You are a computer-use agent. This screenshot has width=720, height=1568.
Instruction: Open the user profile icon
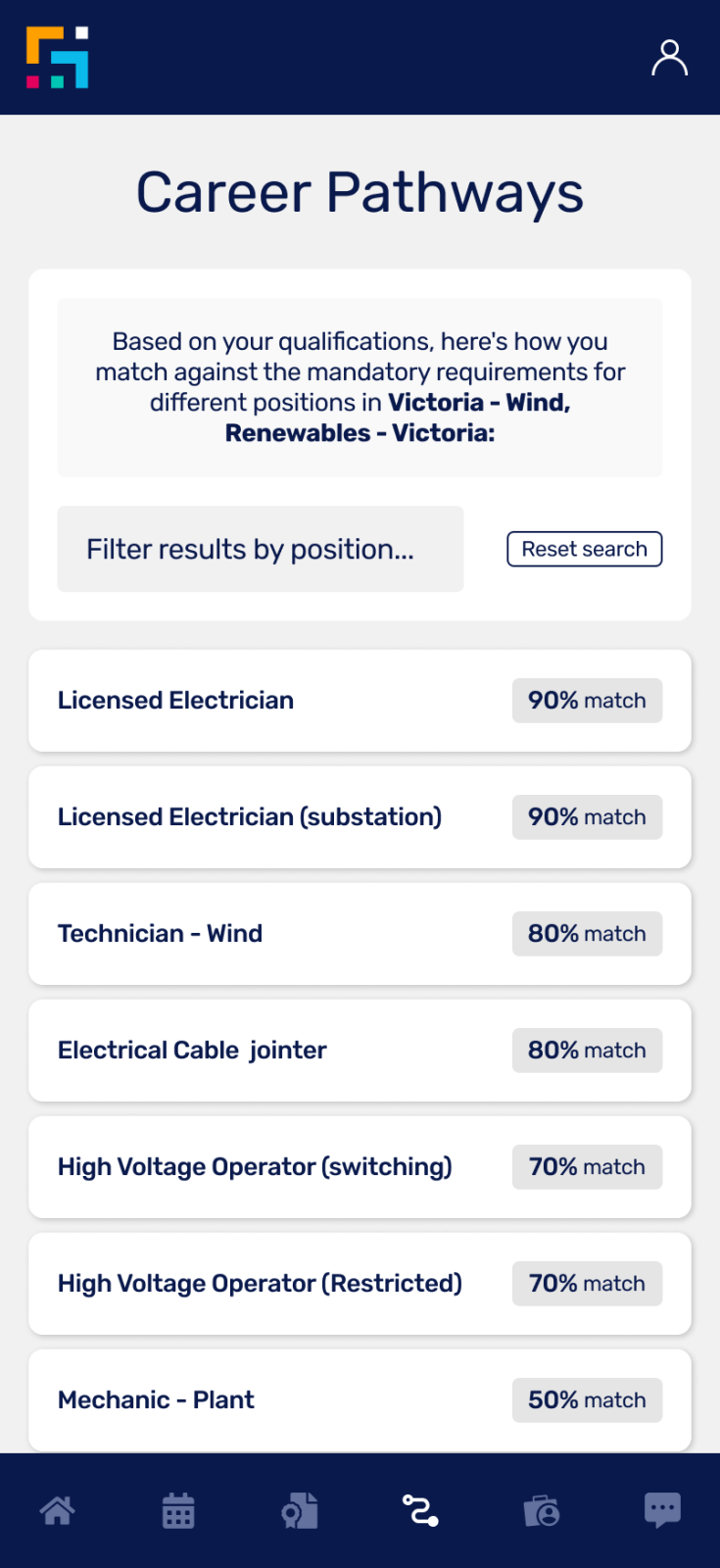click(669, 58)
